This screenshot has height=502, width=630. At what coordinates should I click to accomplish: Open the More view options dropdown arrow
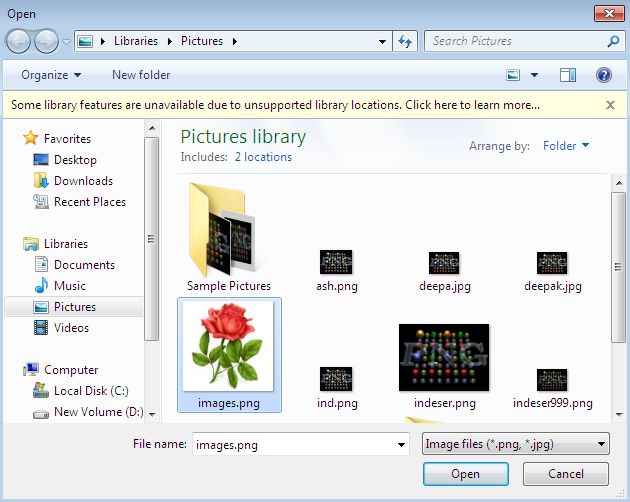point(534,75)
